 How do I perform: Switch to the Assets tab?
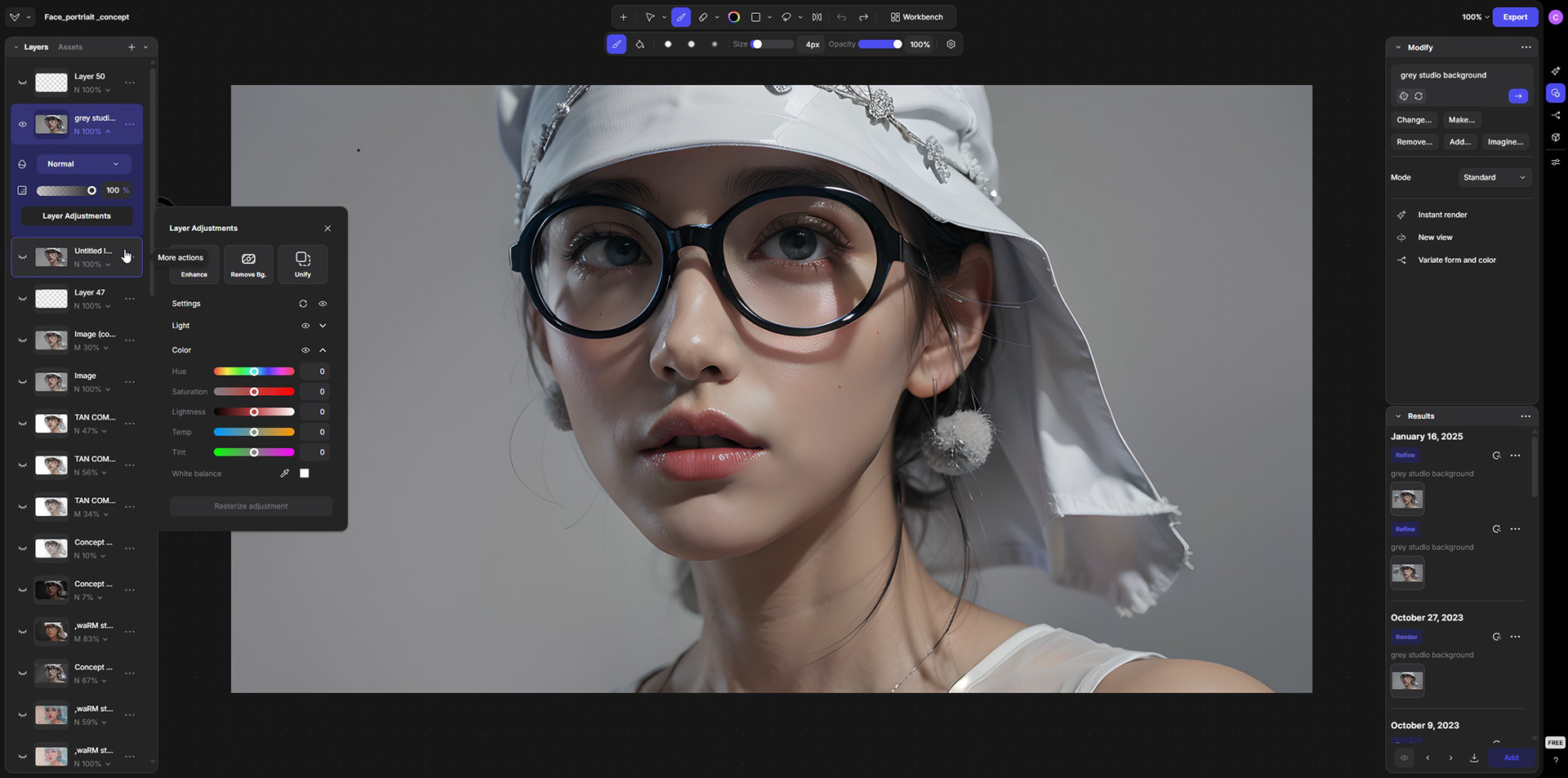click(x=70, y=47)
